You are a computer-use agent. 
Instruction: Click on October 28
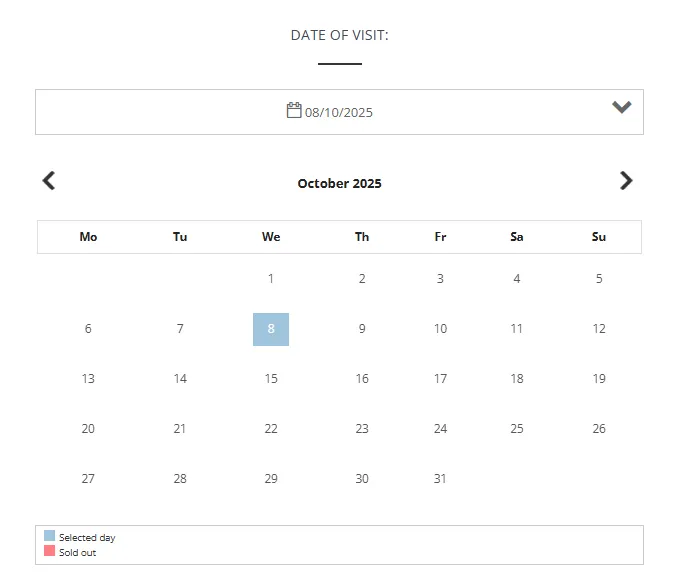(180, 479)
